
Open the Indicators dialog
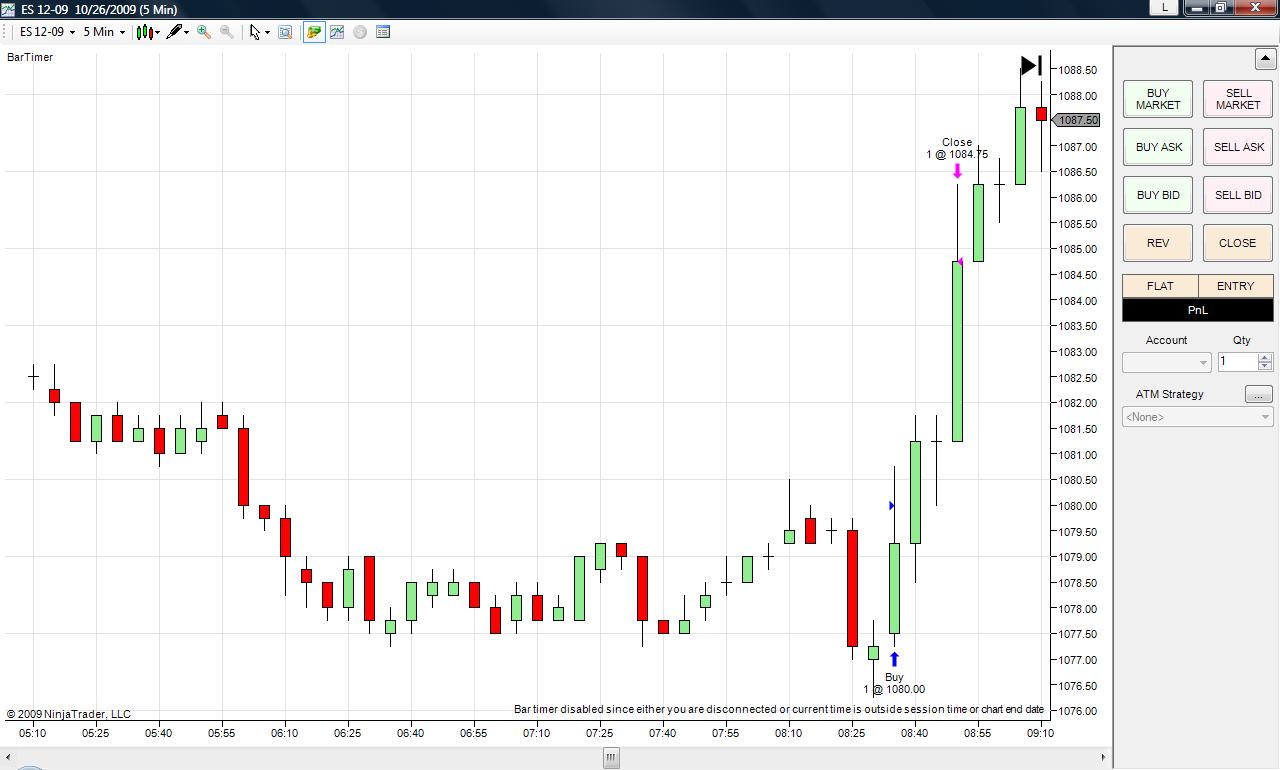[x=337, y=32]
